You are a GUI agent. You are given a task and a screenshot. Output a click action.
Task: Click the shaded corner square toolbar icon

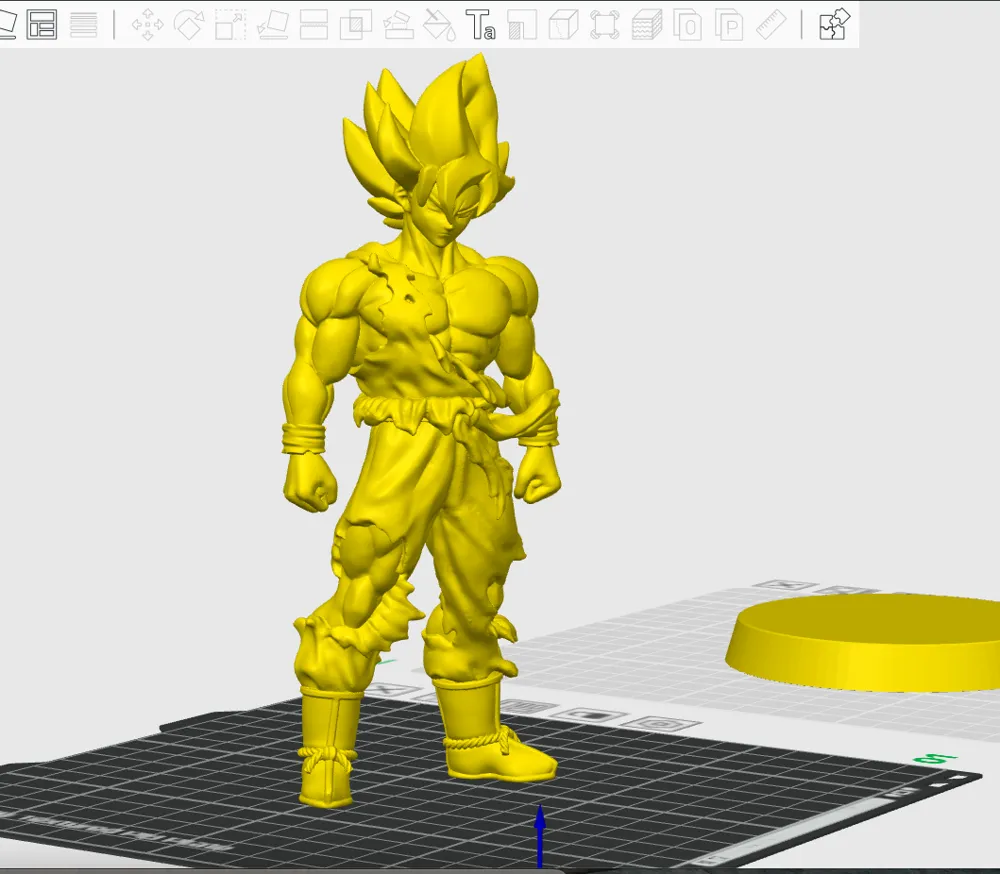tap(522, 25)
